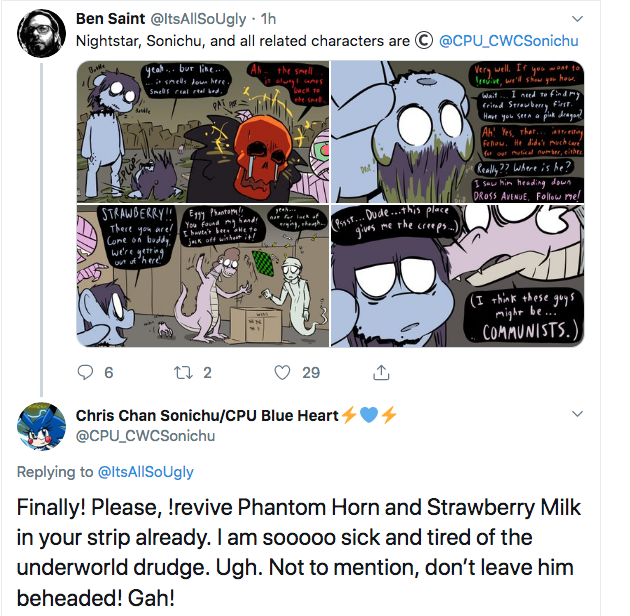Open the share tweet upload icon
This screenshot has height=616, width=630.
381,372
